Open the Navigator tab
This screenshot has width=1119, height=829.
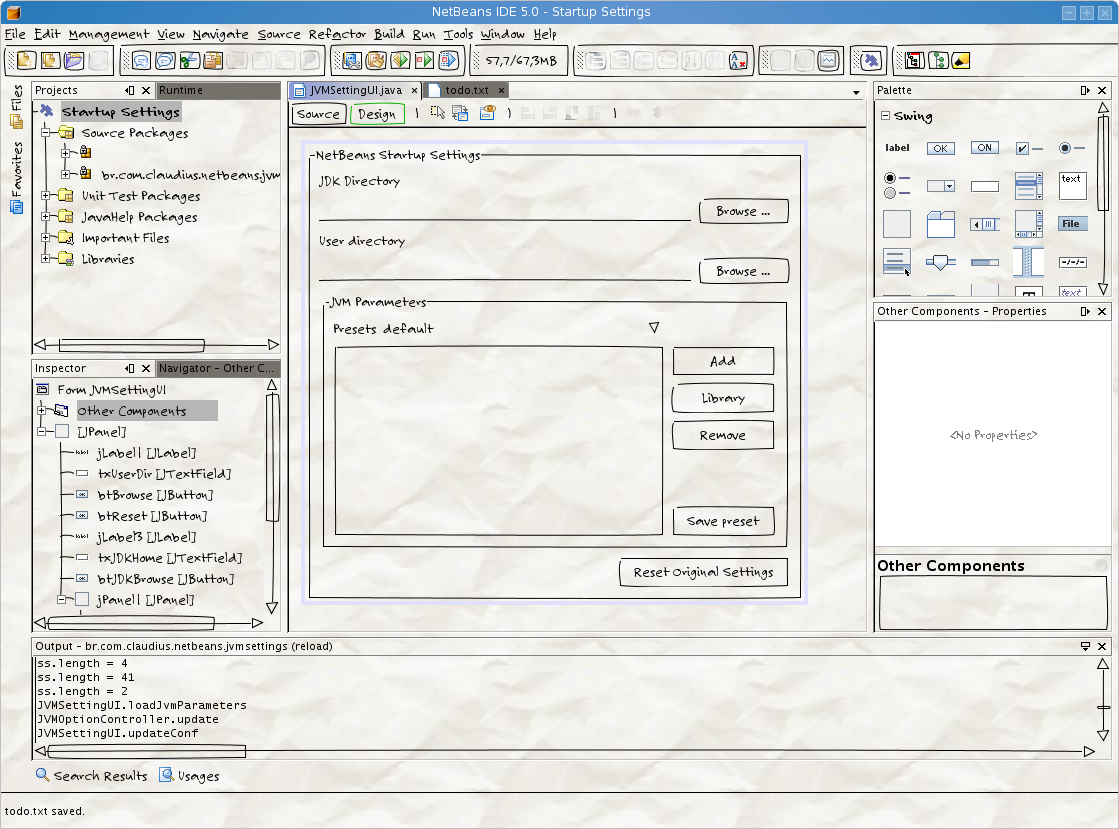pos(218,368)
